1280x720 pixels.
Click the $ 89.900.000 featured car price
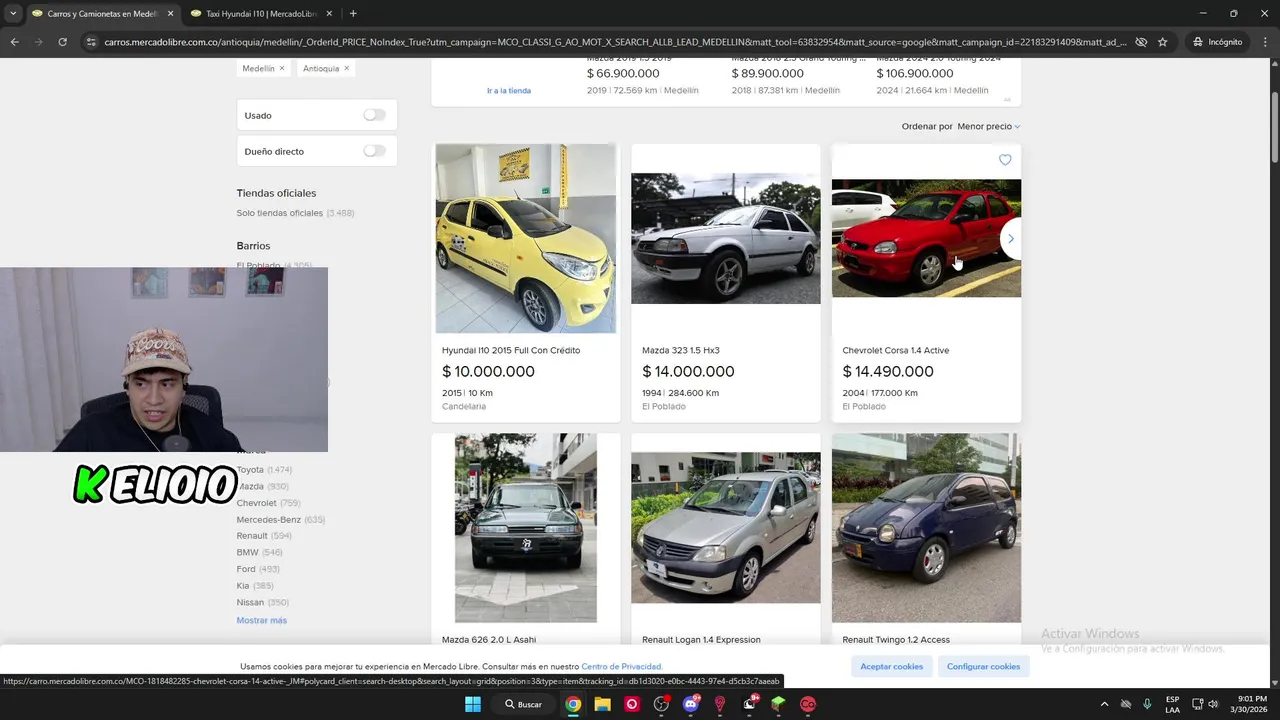tap(767, 73)
